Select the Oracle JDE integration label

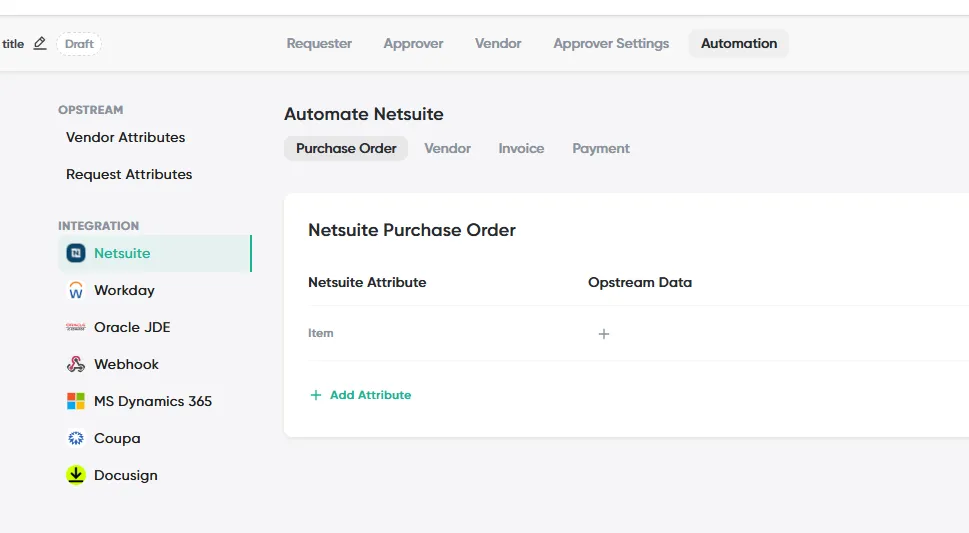[132, 327]
